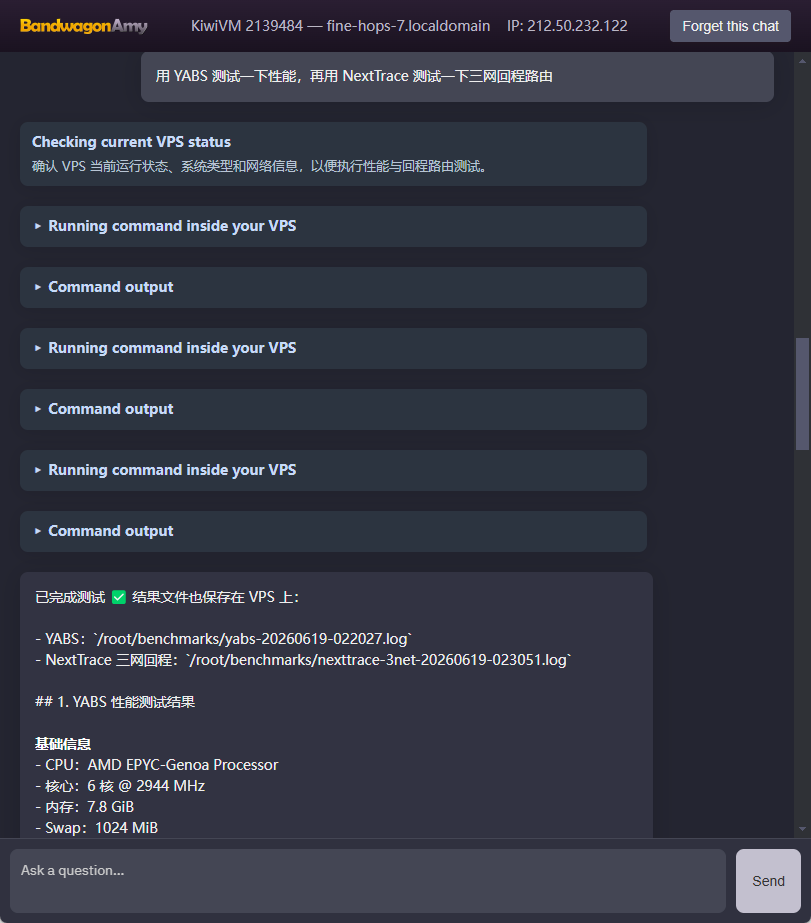Expand the first Running command inside your VPS
811x923 pixels.
click(x=333, y=226)
